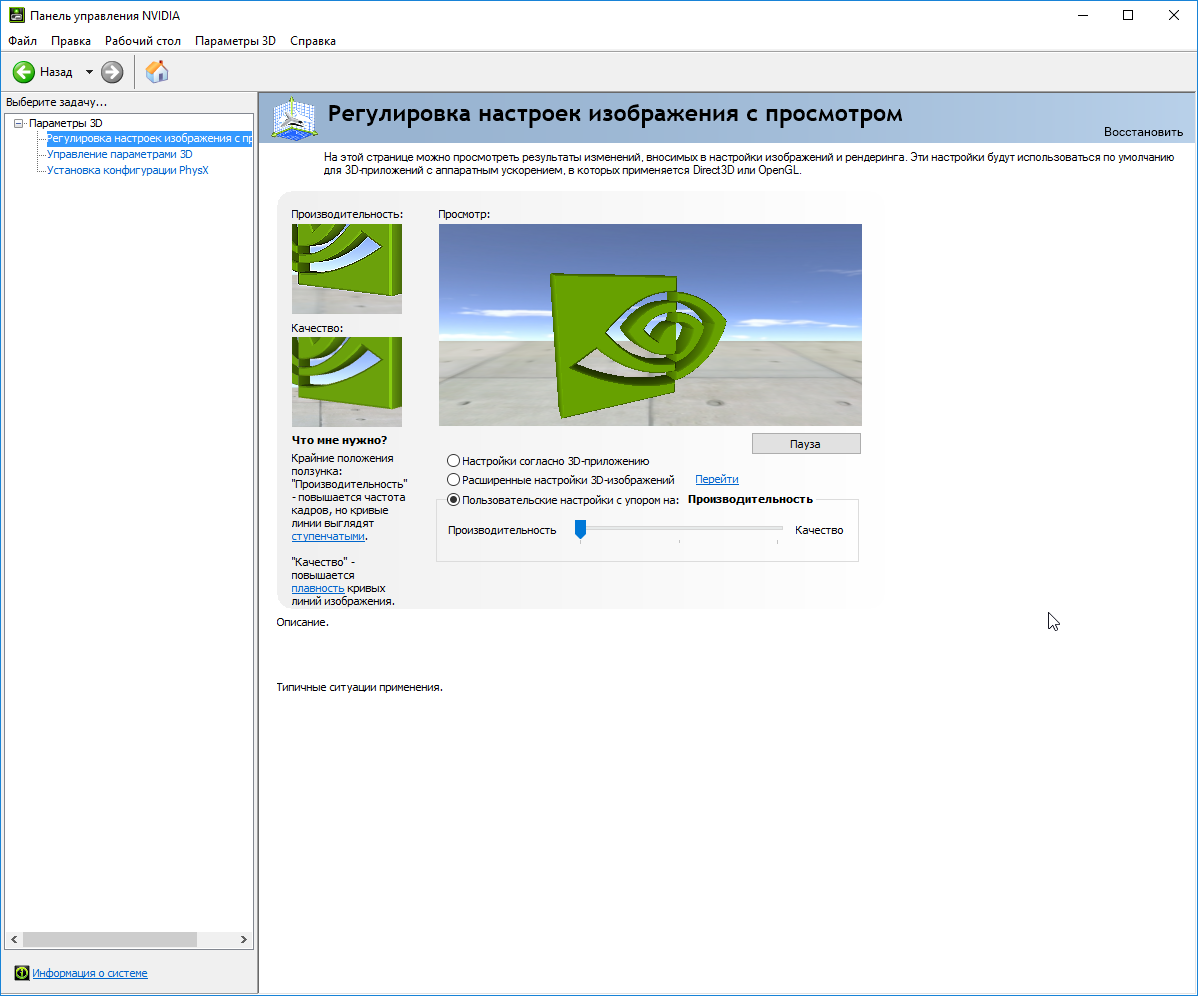Click the Назад label in toolbar
1198x996 pixels.
pyautogui.click(x=56, y=72)
